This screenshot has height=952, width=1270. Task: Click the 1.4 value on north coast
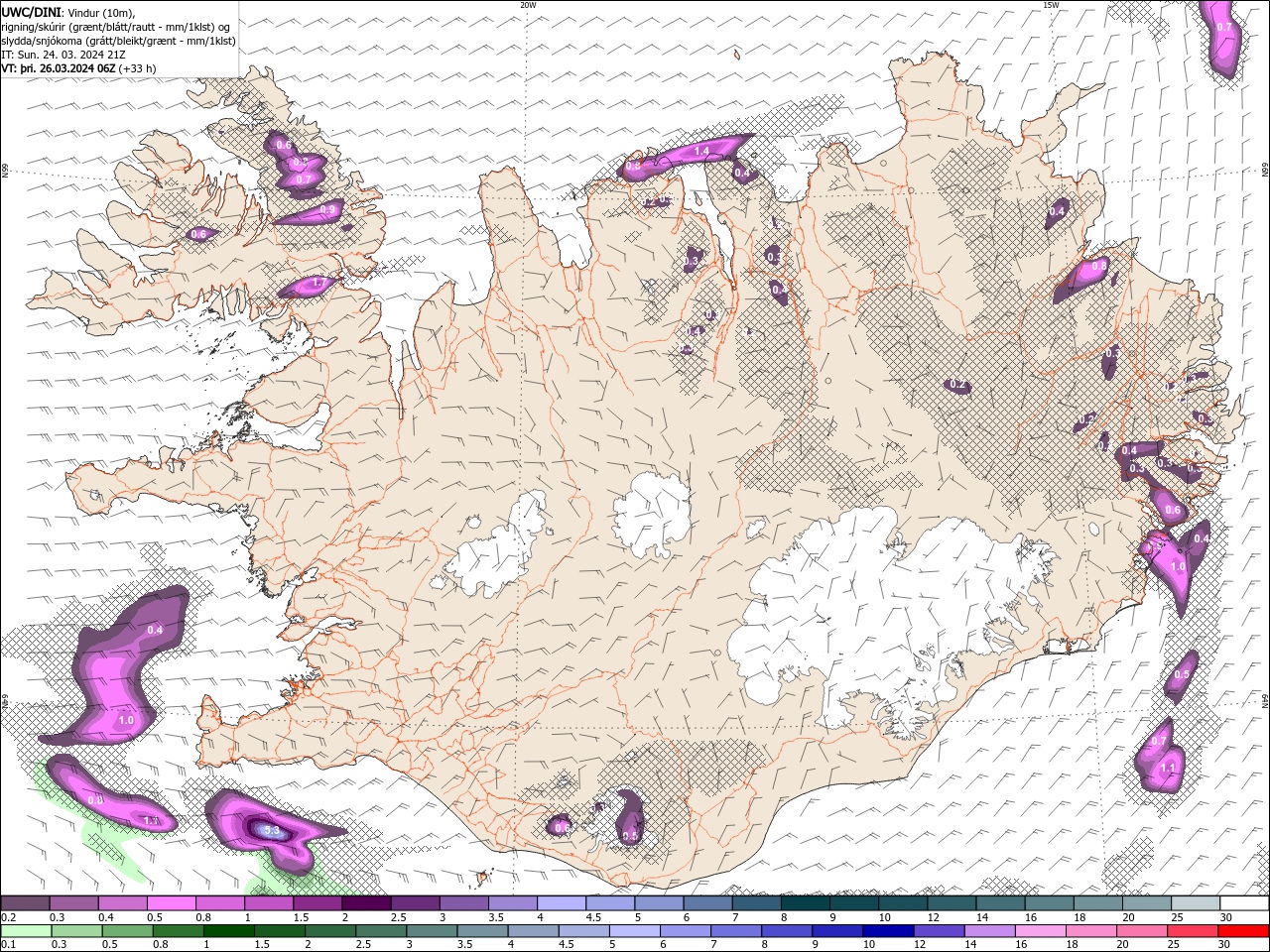coord(701,151)
